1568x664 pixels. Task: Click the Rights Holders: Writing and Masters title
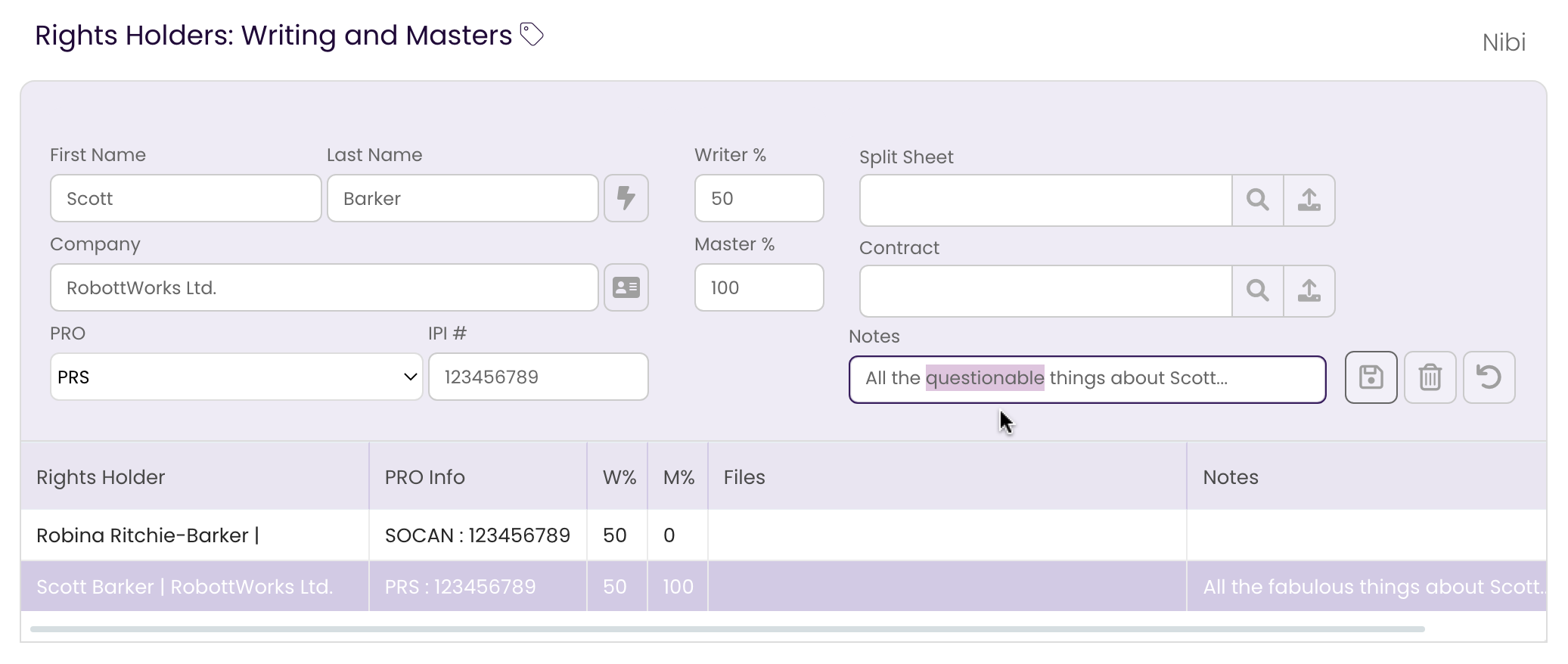(273, 35)
